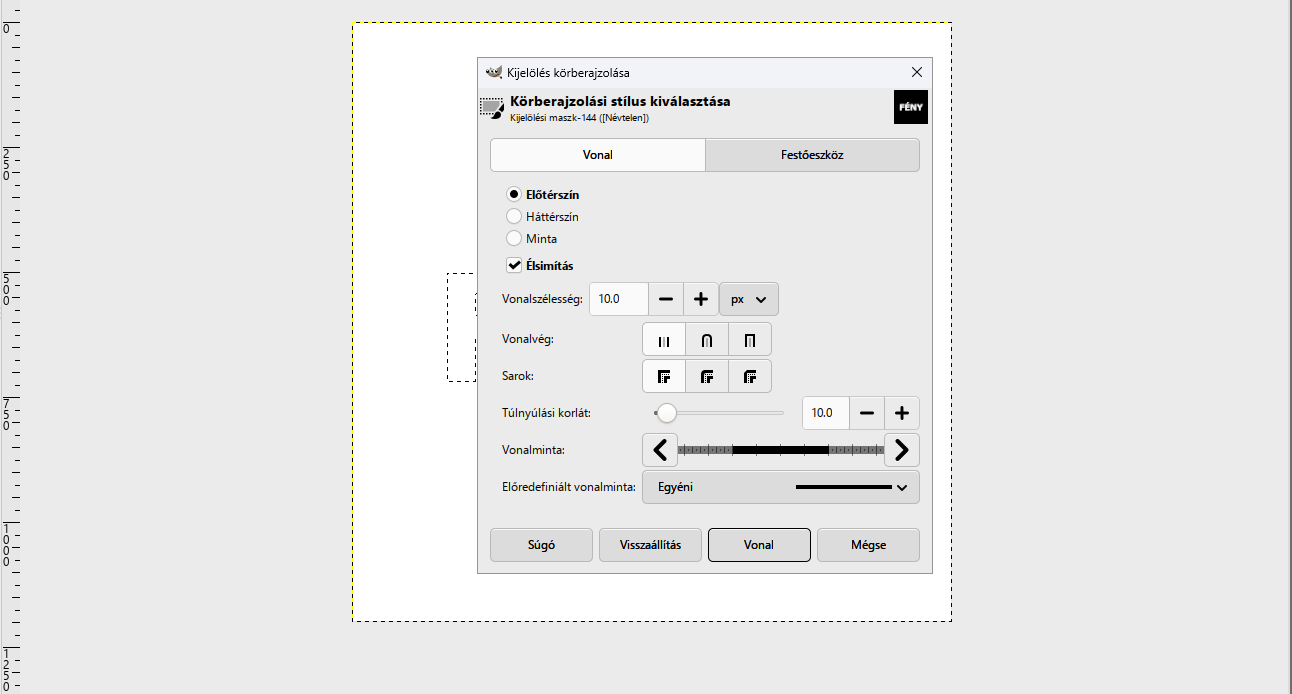Click the GIMP Wilber icon in the dialog title bar
Image resolution: width=1292 pixels, height=694 pixels.
pyautogui.click(x=493, y=72)
